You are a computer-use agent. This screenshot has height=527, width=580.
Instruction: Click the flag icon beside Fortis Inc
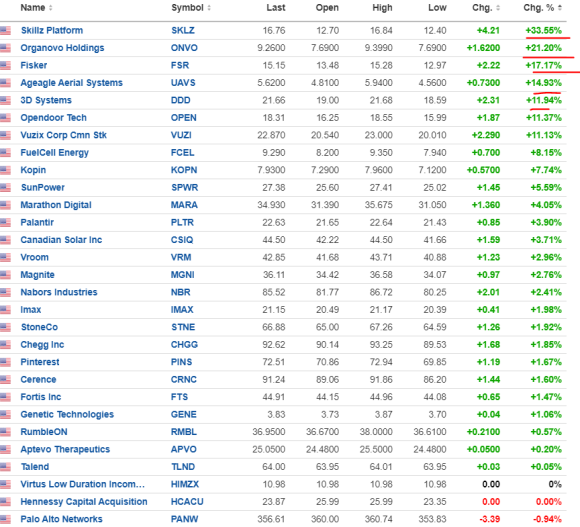point(6,397)
